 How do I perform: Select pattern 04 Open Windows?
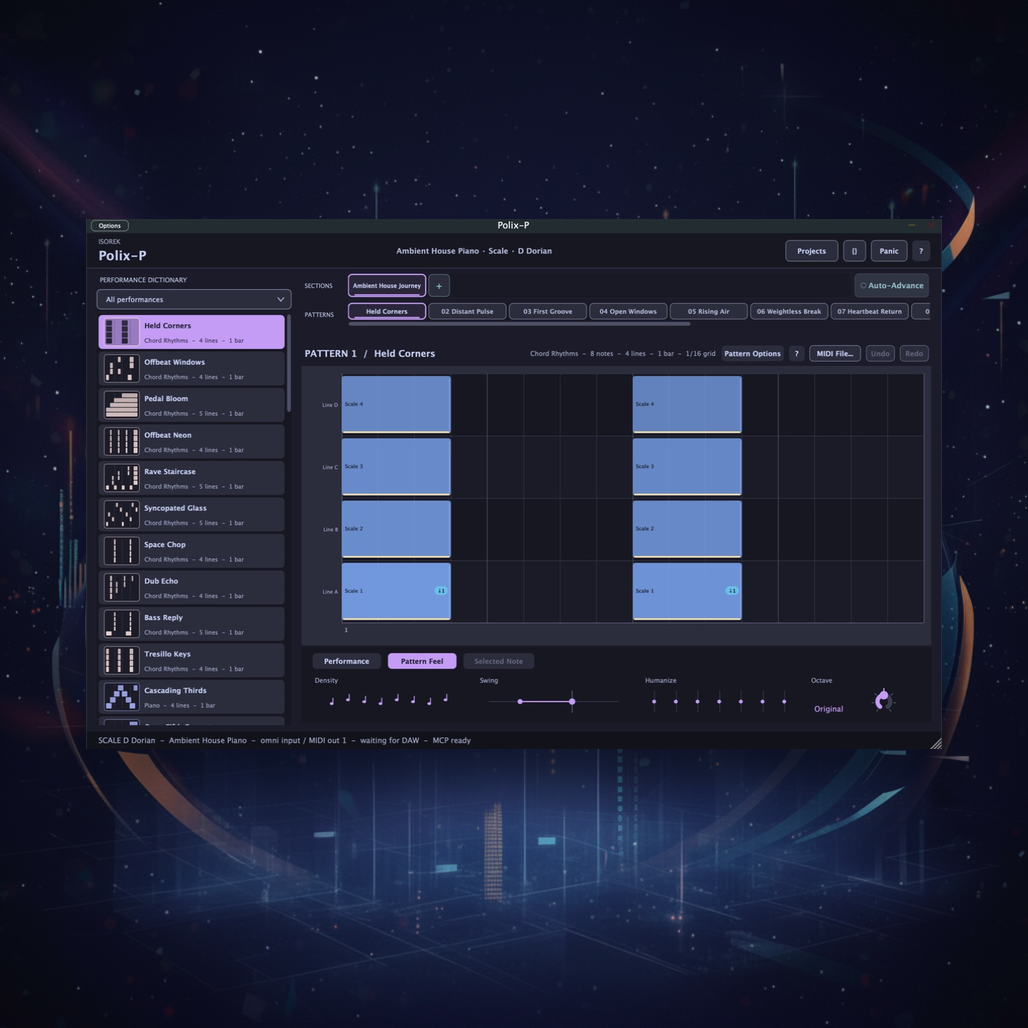[x=628, y=311]
